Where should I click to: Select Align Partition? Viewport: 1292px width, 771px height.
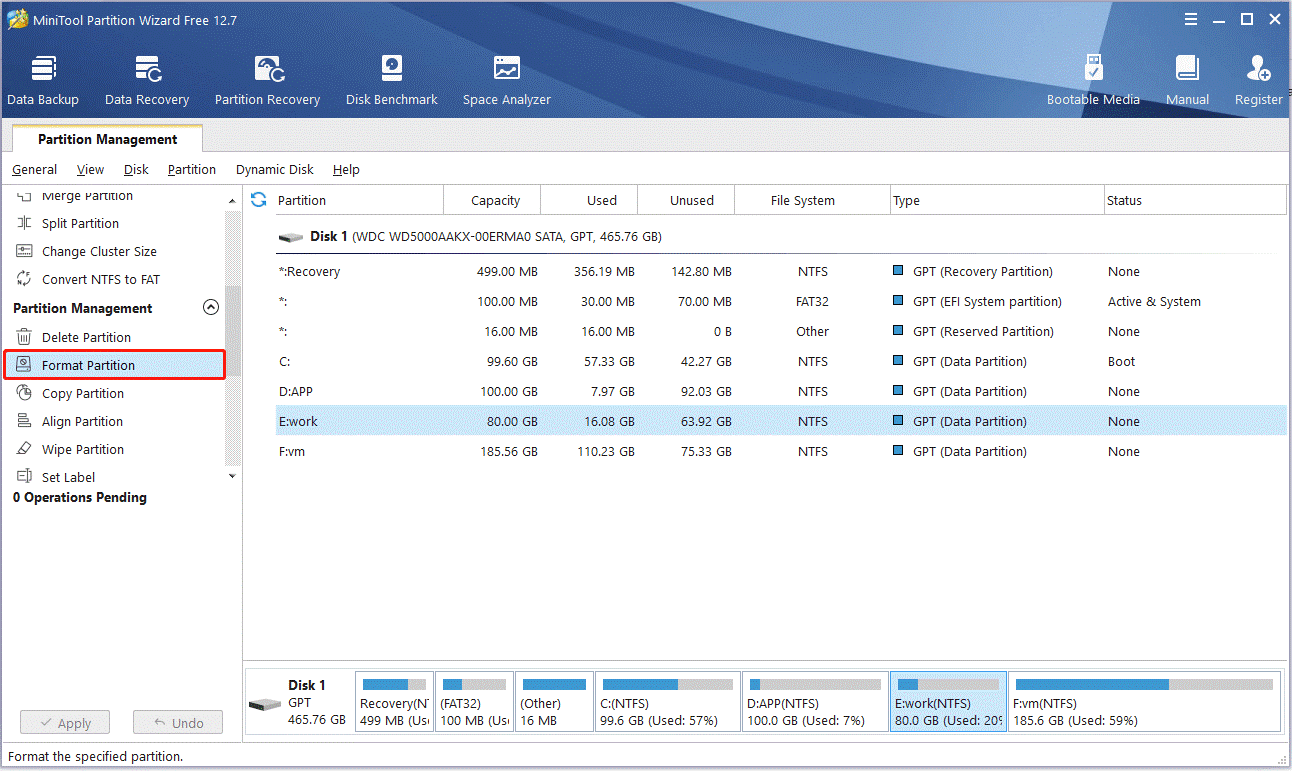tap(82, 422)
